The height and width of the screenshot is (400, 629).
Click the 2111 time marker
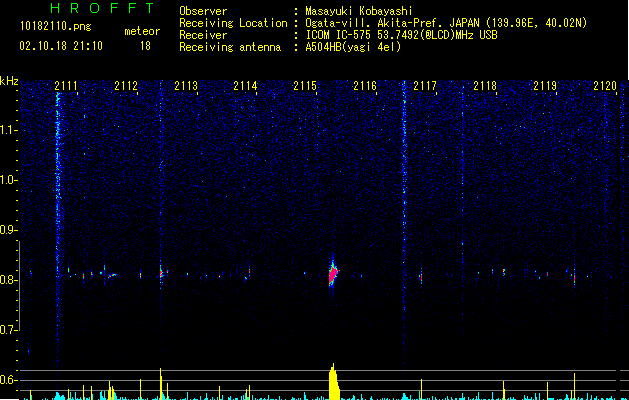(x=66, y=86)
